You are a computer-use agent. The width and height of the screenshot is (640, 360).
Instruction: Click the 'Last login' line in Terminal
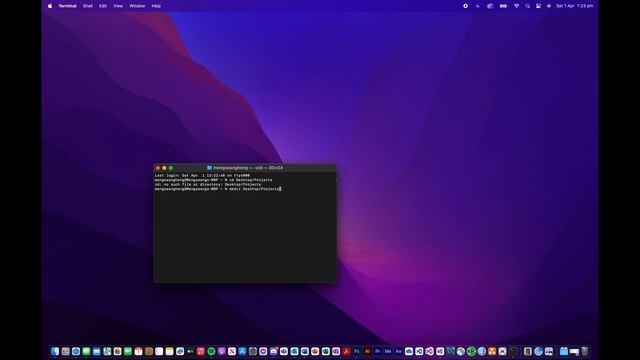202,176
